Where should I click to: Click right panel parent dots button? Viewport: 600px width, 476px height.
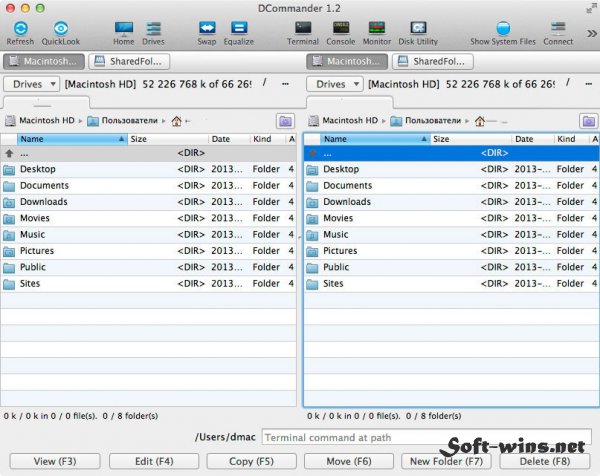pyautogui.click(x=589, y=83)
